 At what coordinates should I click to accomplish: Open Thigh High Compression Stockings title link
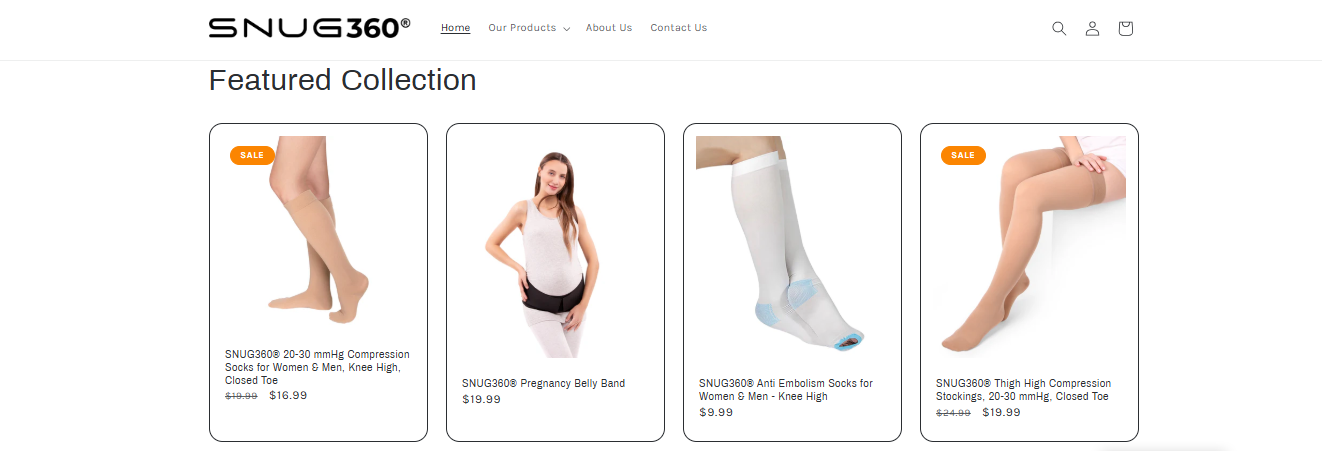coord(1023,390)
